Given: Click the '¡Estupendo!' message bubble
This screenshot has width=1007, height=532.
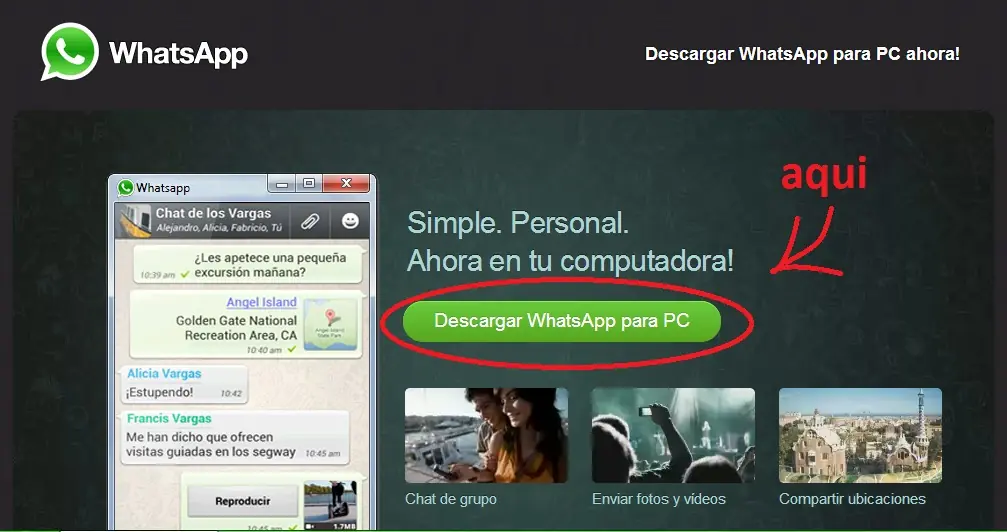Looking at the screenshot, I should 184,385.
